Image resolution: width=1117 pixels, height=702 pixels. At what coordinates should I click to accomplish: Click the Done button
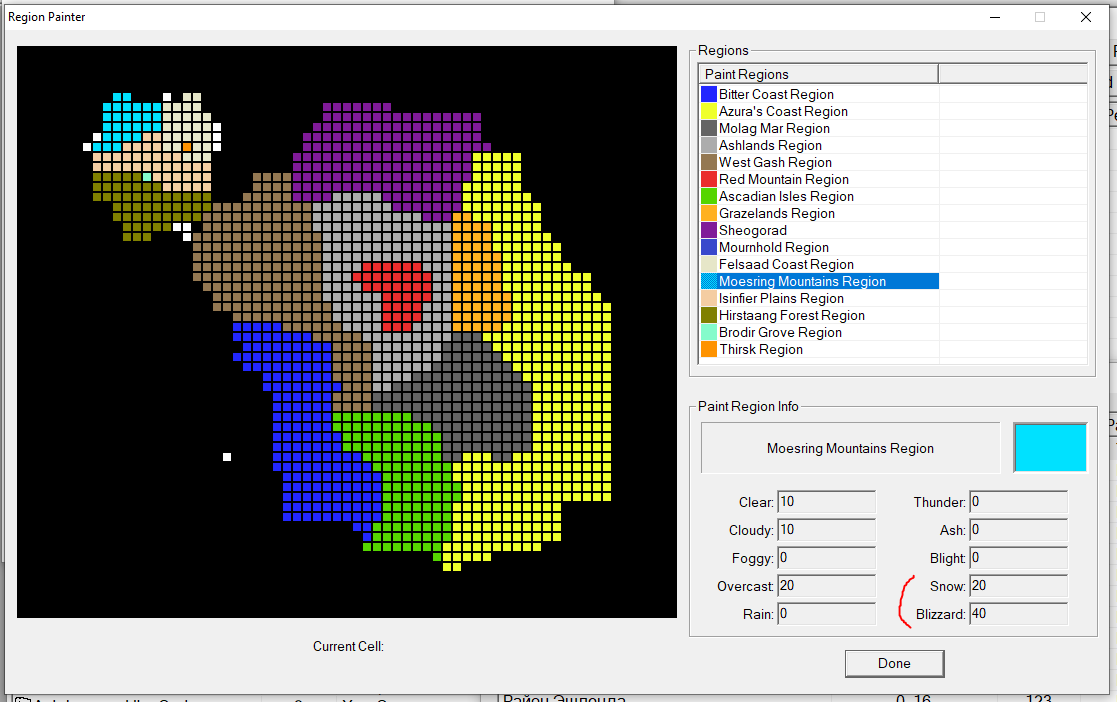pyautogui.click(x=895, y=664)
